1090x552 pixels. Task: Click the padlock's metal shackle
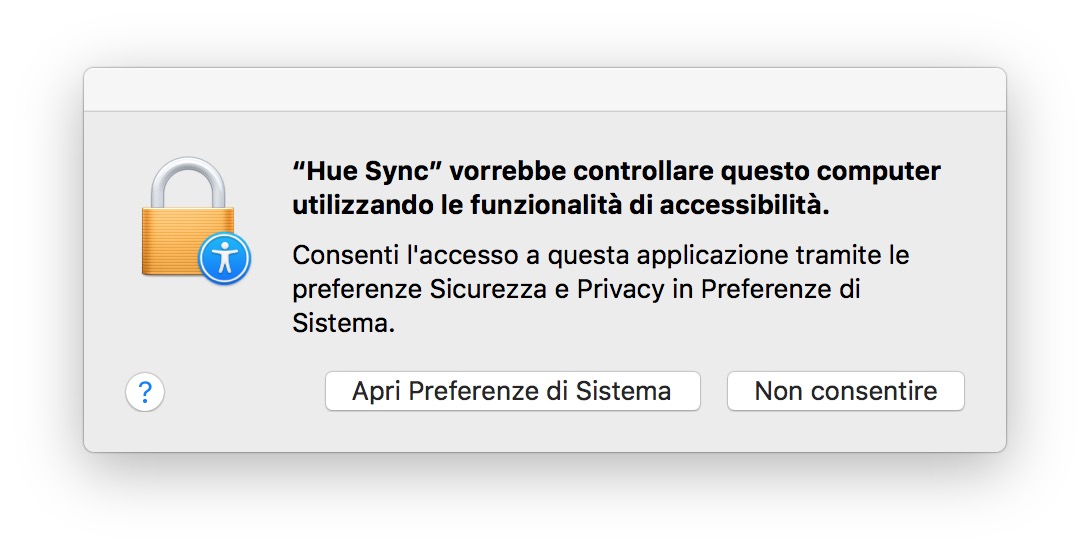[187, 182]
